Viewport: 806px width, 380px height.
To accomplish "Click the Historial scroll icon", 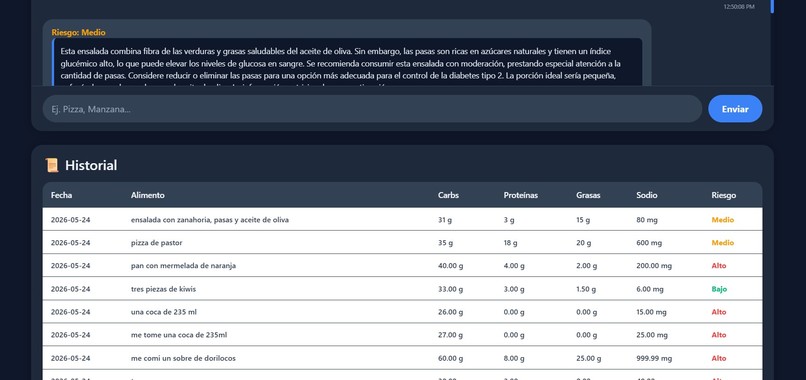I will (52, 165).
